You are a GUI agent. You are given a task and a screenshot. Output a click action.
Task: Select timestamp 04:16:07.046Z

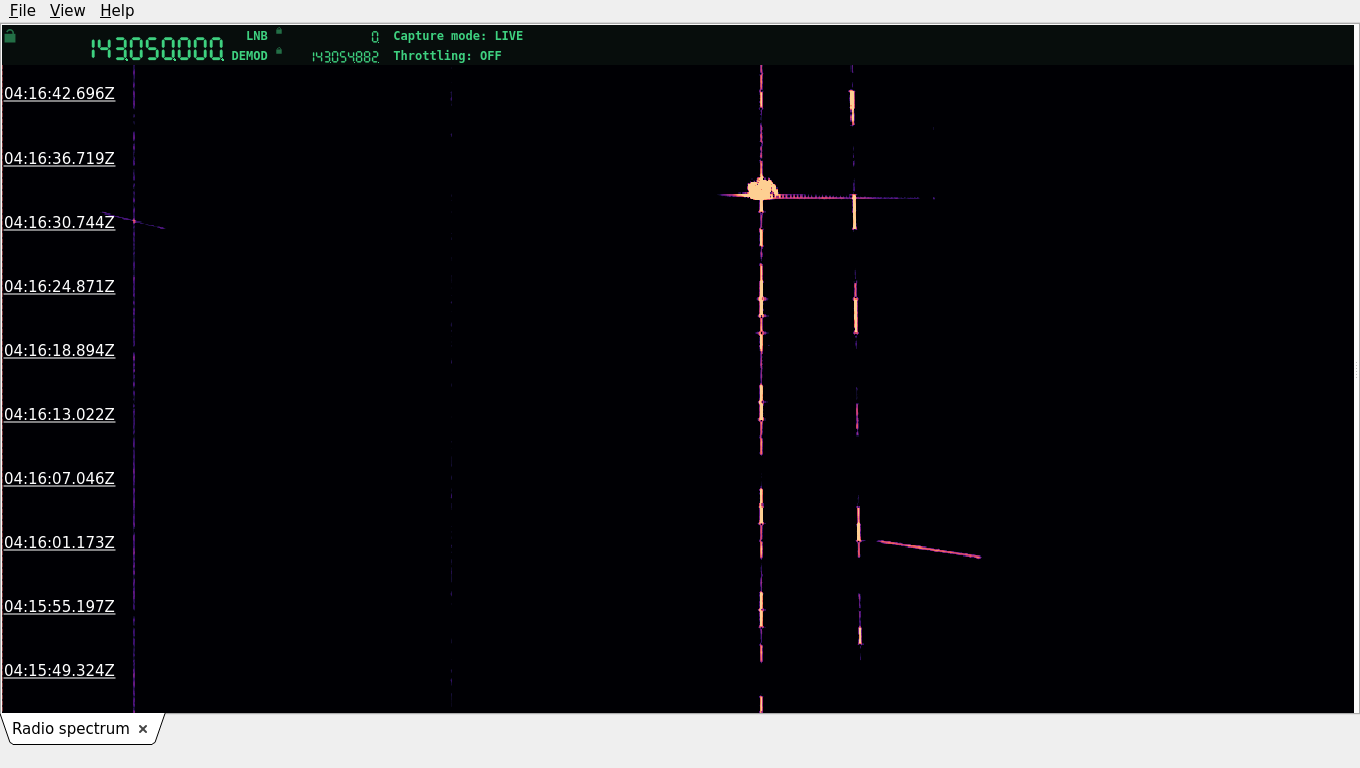(x=60, y=478)
